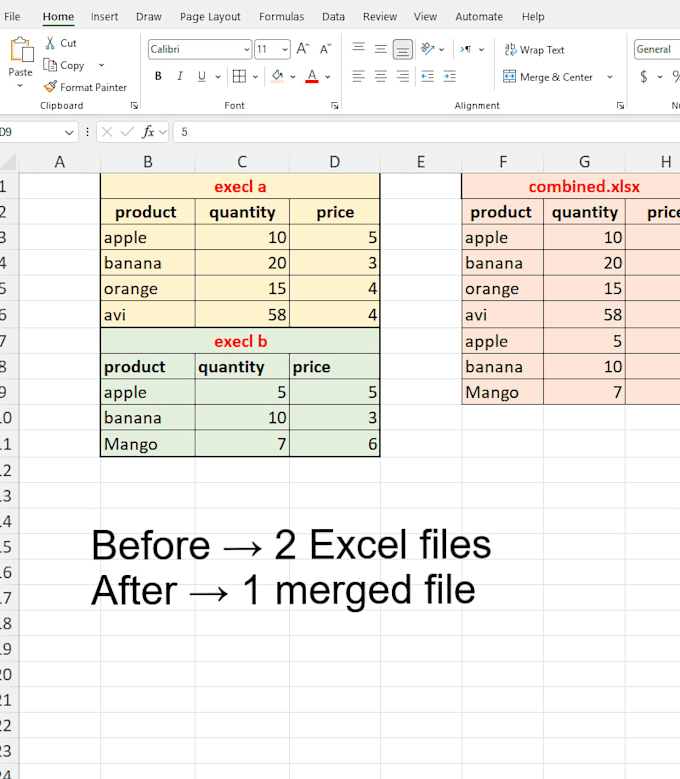Confirm formula entry with the checkmark
The width and height of the screenshot is (680, 779).
[127, 132]
